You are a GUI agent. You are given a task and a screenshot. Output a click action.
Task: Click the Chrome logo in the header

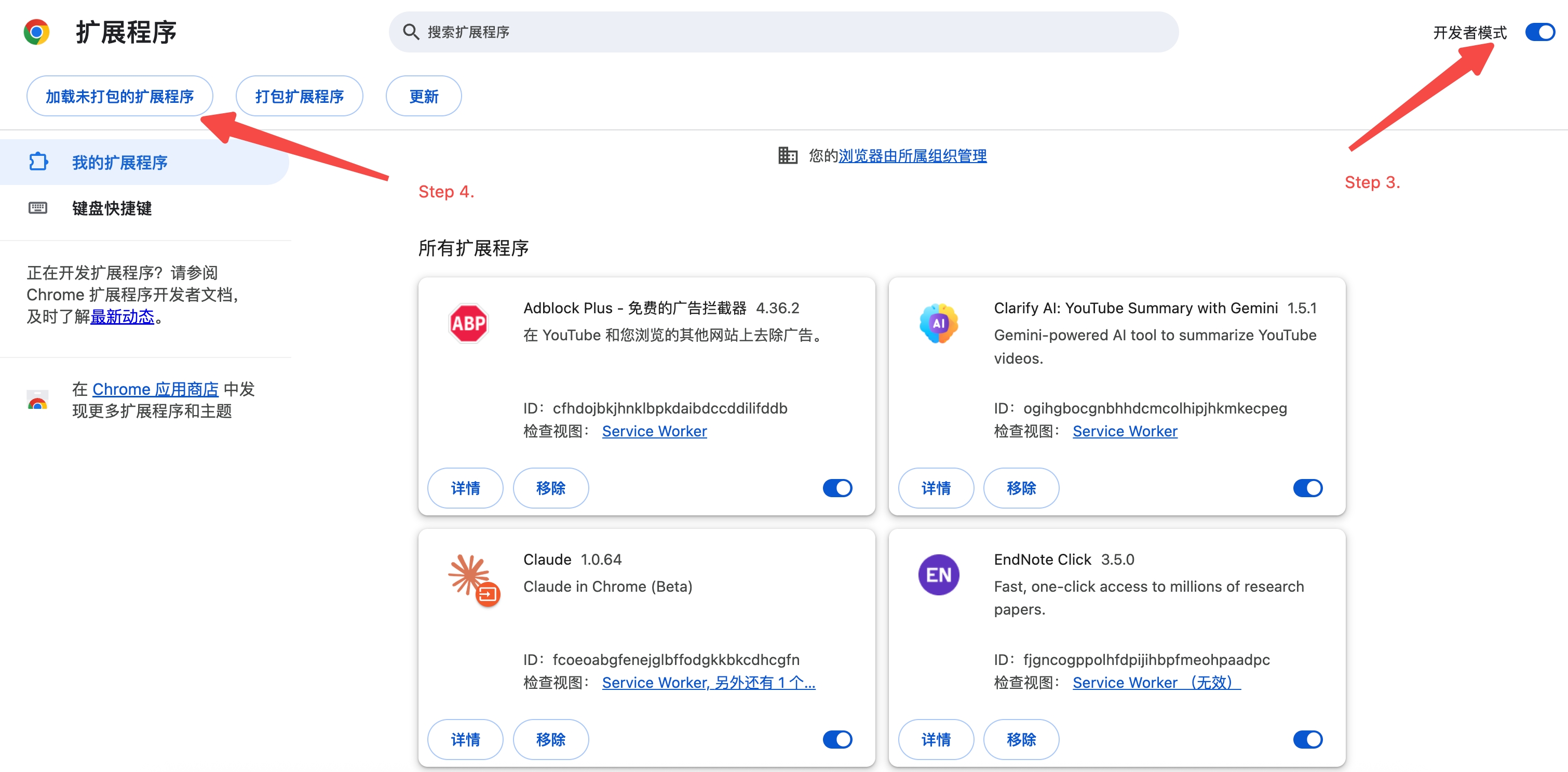36,32
